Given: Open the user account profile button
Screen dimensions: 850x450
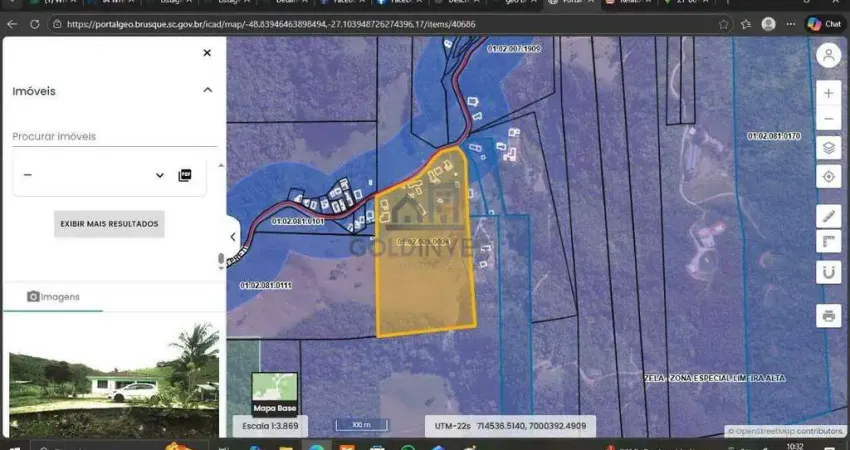Looking at the screenshot, I should pyautogui.click(x=828, y=56).
